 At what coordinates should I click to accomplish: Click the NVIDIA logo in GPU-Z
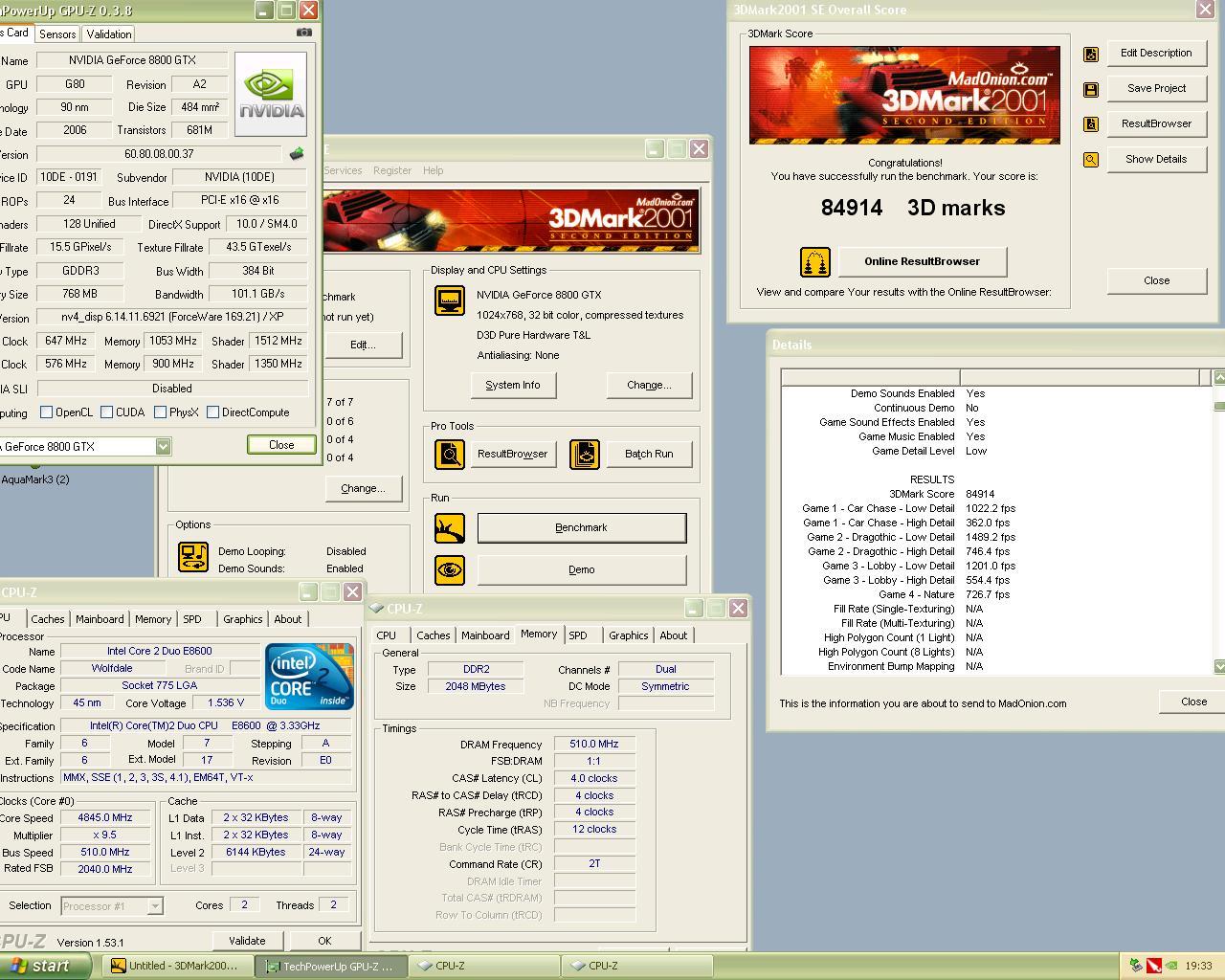[271, 94]
